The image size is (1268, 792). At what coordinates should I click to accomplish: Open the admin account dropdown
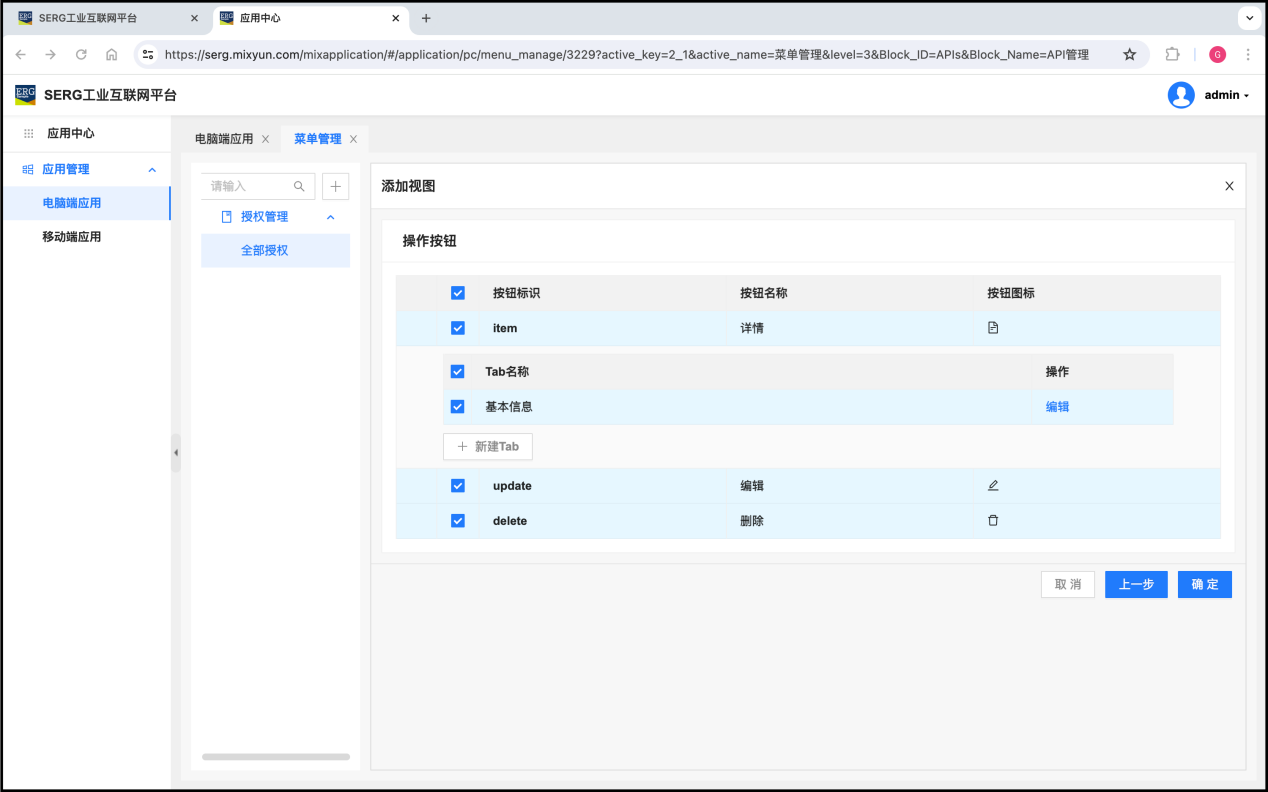tap(1226, 96)
